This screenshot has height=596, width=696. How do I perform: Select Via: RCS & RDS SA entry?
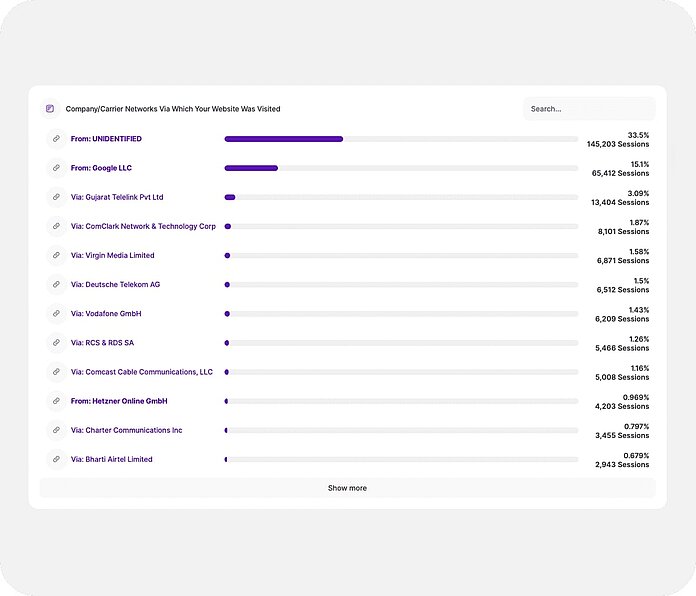click(102, 343)
